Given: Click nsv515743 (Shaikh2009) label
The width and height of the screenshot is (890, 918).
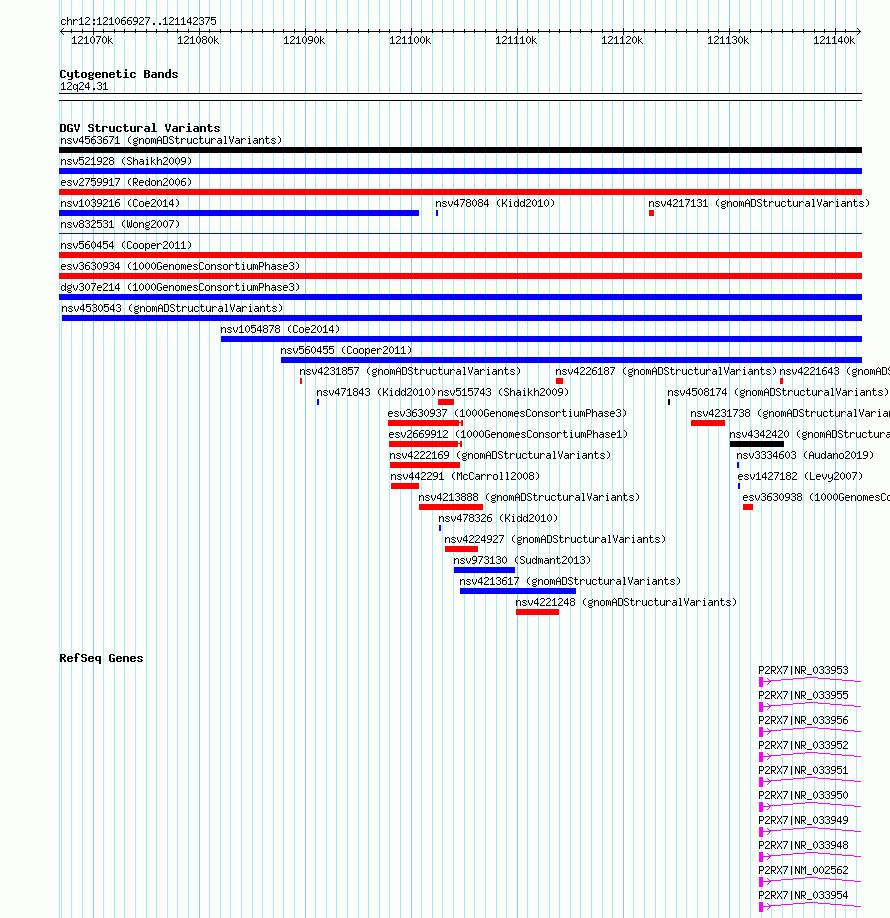Looking at the screenshot, I should coord(504,393).
